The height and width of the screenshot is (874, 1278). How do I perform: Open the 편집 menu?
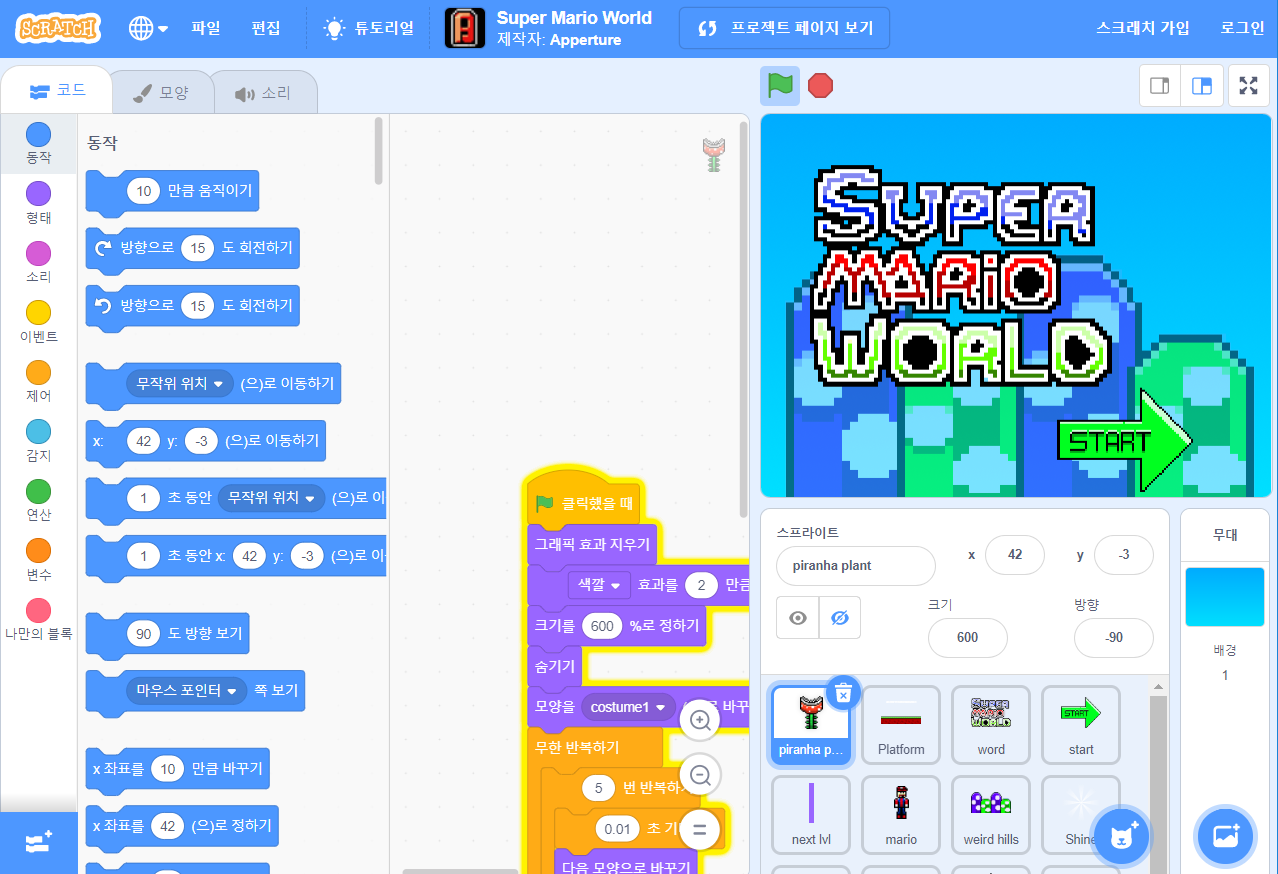tap(266, 28)
